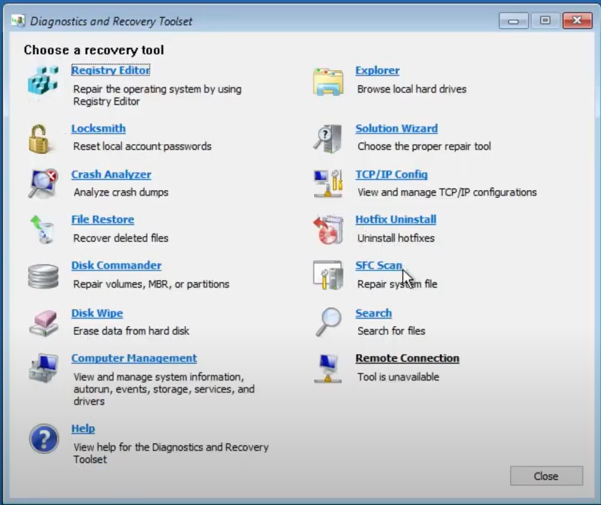Open the Disk Wipe link
The width and height of the screenshot is (601, 505).
point(97,313)
